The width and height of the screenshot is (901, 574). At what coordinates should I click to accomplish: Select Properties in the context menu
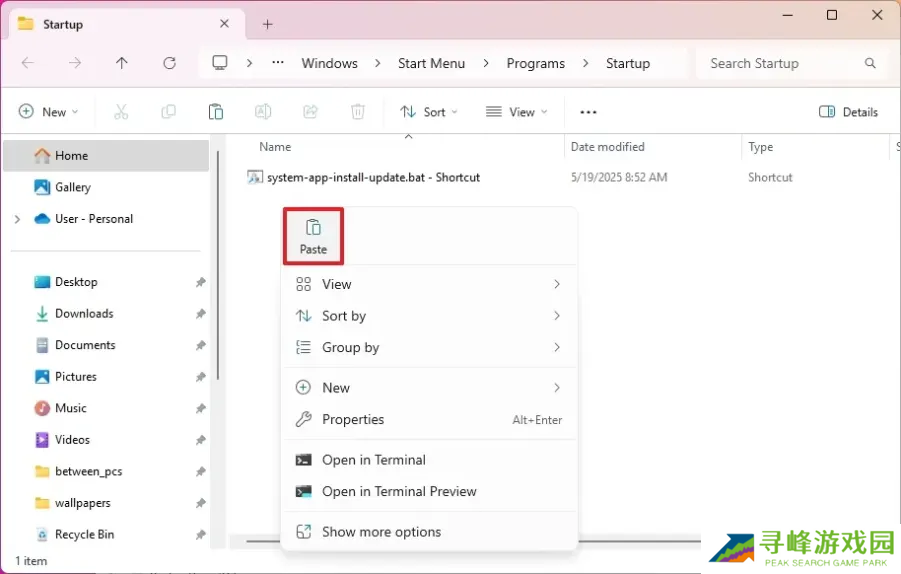click(x=353, y=420)
